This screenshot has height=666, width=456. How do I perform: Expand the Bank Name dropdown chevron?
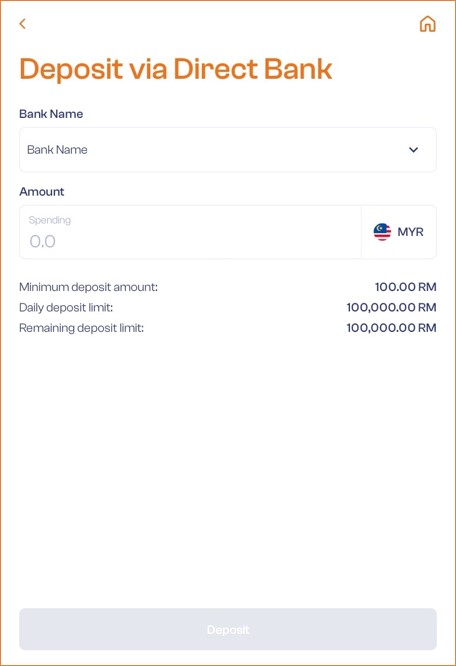coord(414,150)
